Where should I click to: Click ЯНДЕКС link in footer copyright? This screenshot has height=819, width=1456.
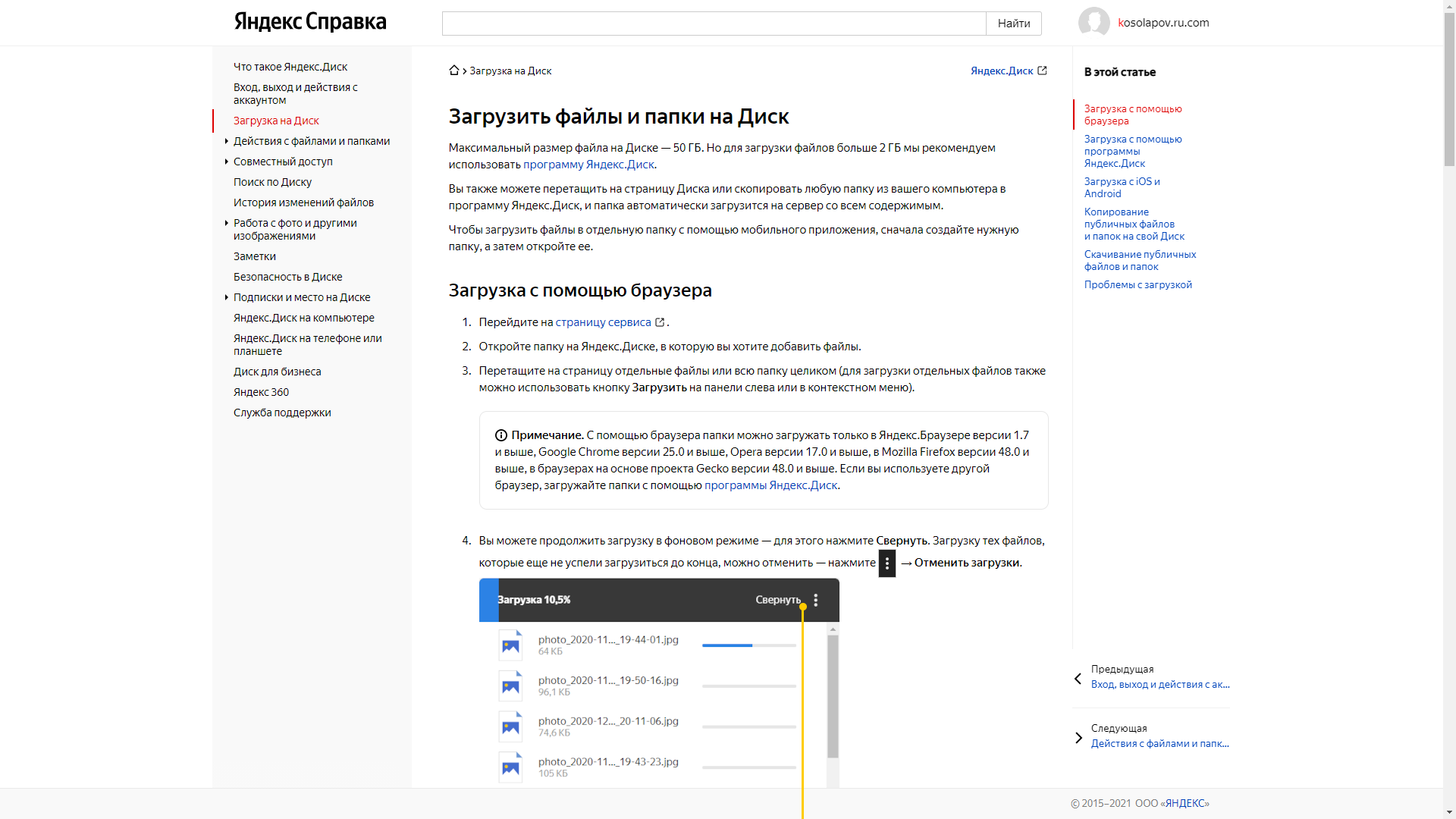click(1185, 803)
